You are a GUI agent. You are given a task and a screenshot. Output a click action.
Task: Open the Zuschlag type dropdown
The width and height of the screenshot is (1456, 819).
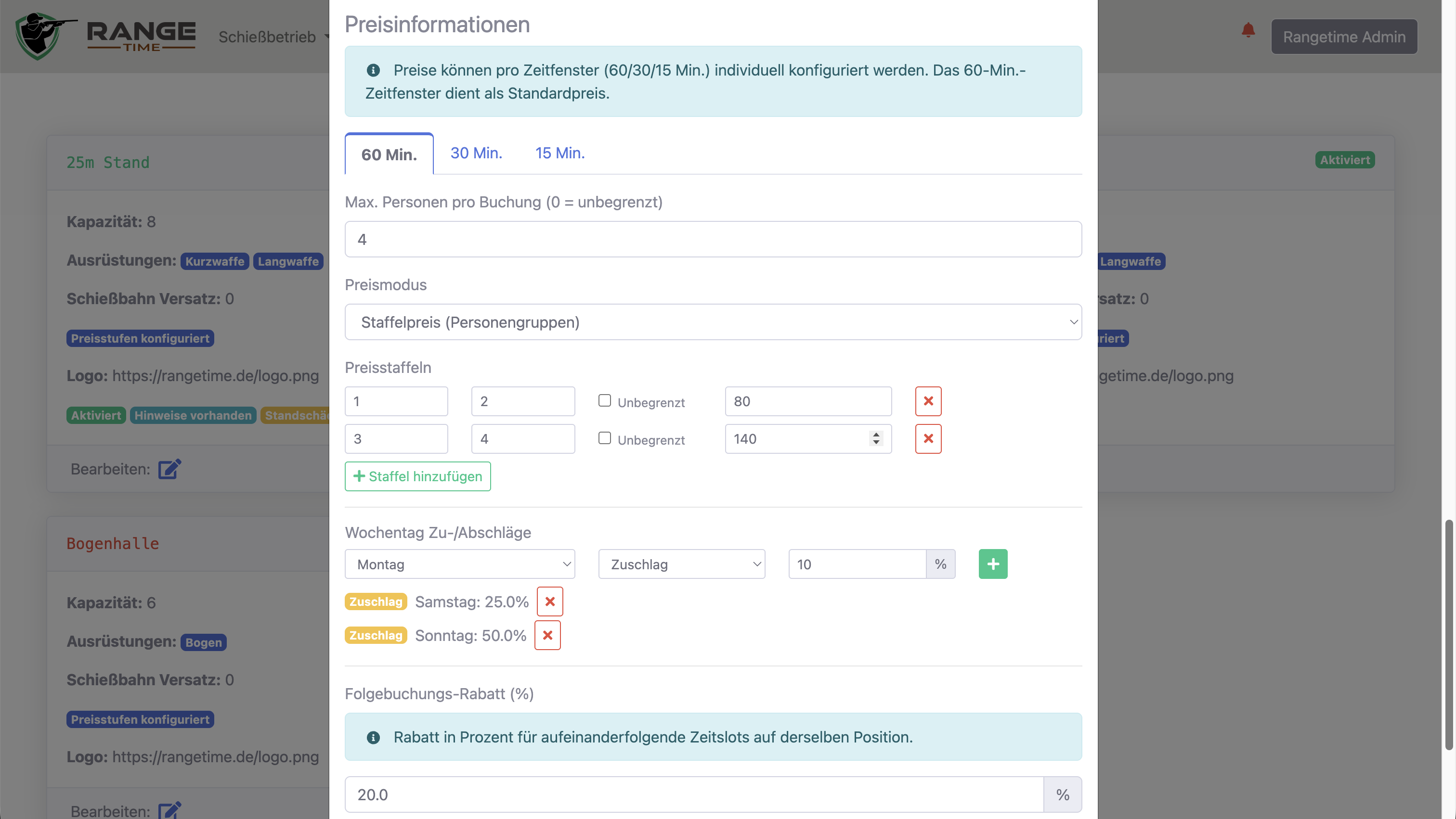pyautogui.click(x=681, y=563)
